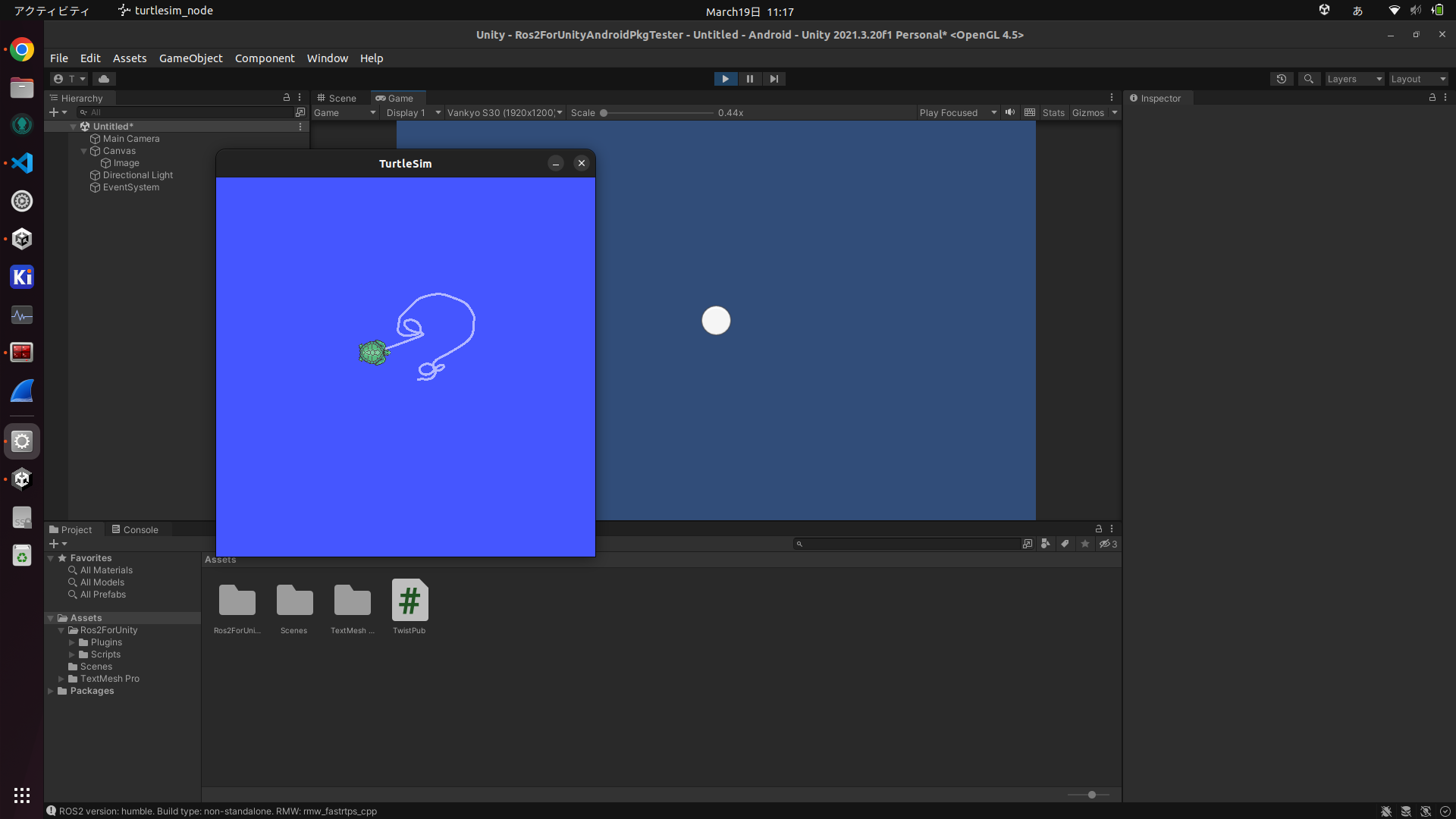This screenshot has width=1456, height=819.
Task: Collapse the Canvas hierarchy item
Action: coord(84,151)
